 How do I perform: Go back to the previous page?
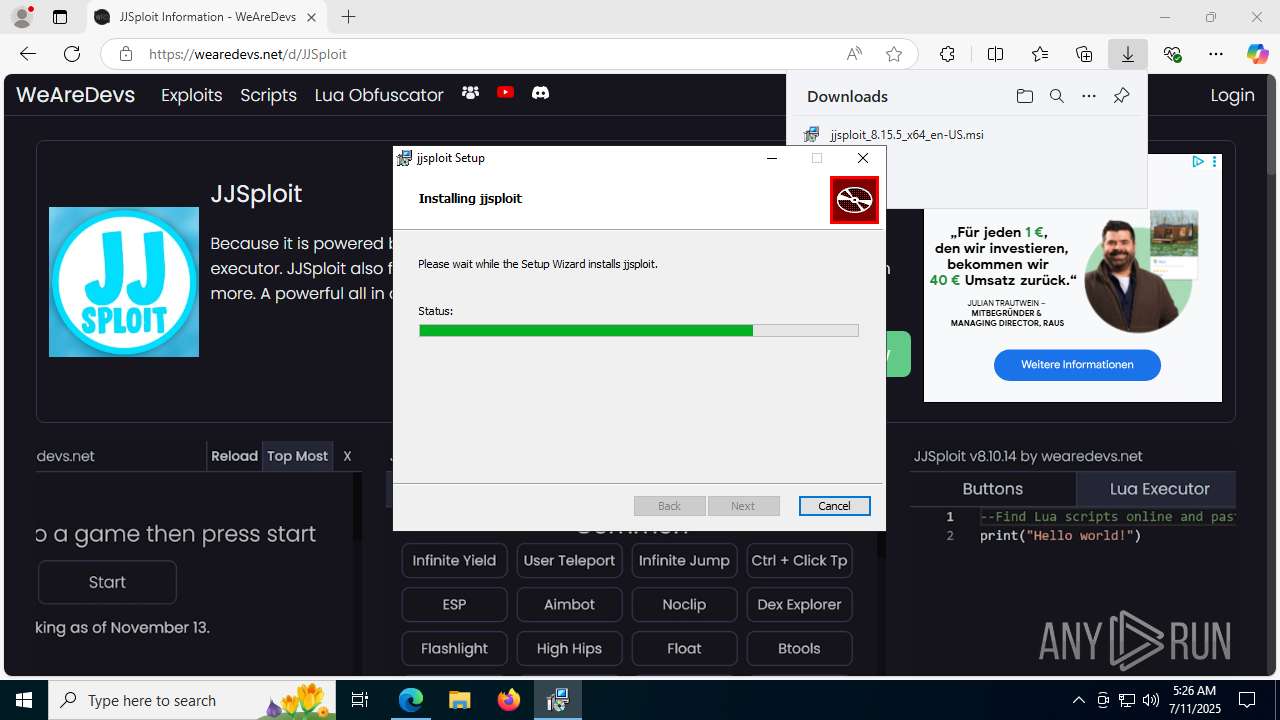pyautogui.click(x=28, y=54)
